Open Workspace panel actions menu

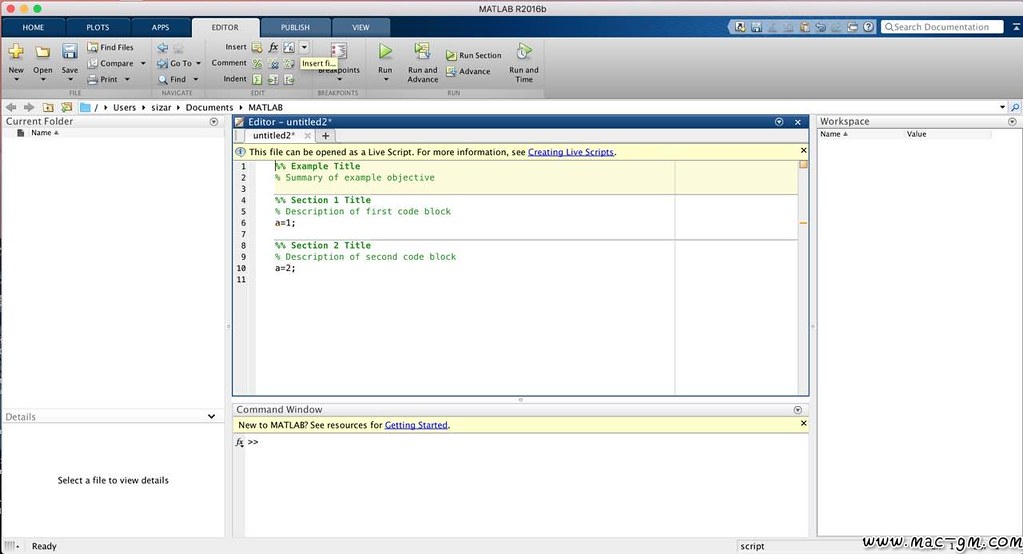[x=1012, y=122]
